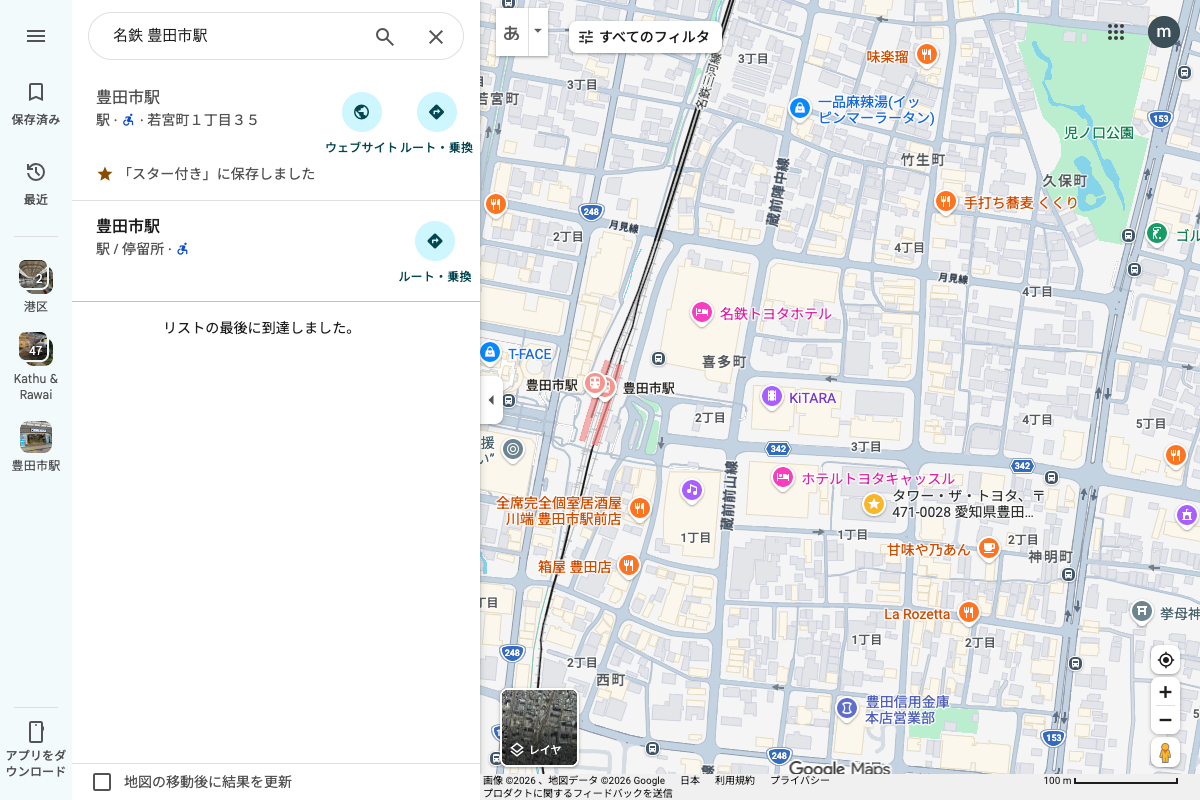Open すべてのフィルタ filters button
Viewport: 1200px width, 800px height.
645,37
